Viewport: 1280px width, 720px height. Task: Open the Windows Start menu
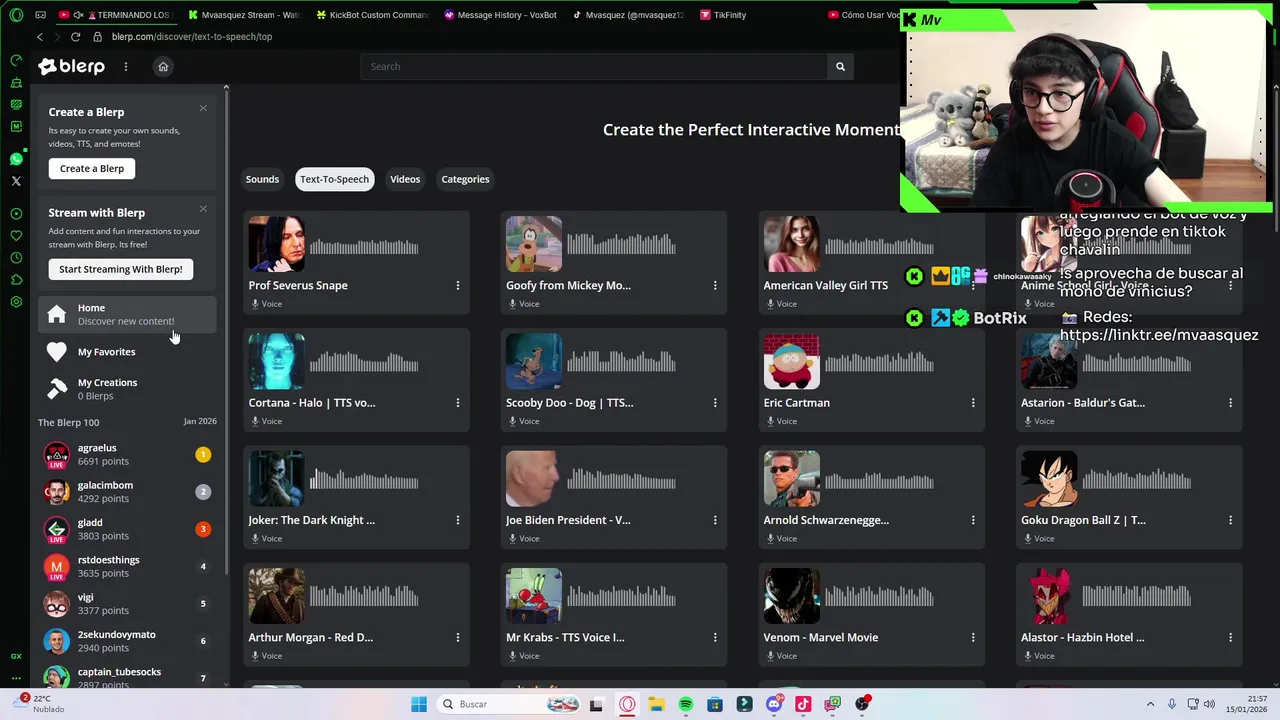(x=419, y=704)
